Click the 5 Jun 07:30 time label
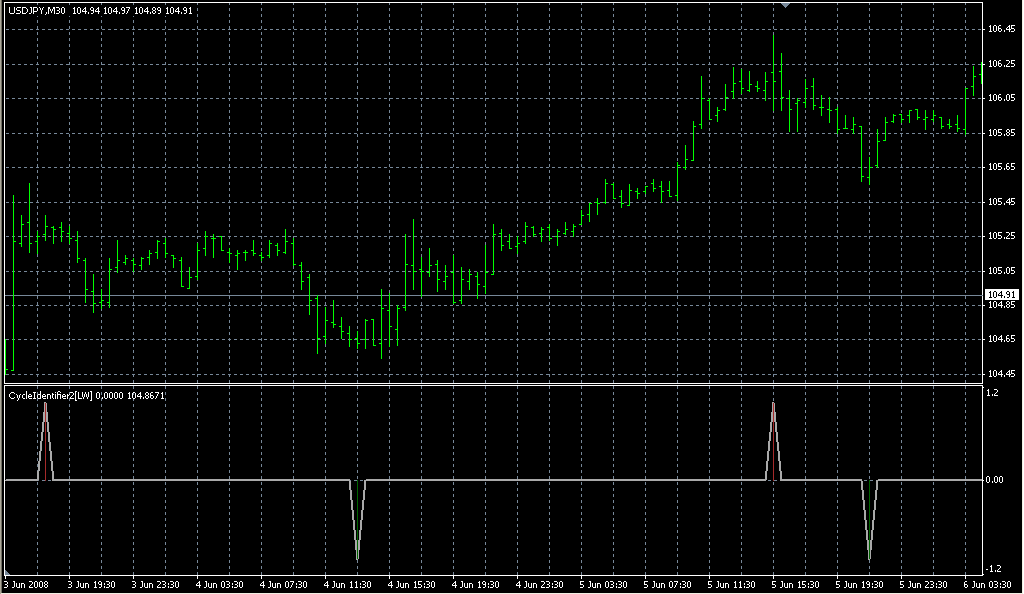The height and width of the screenshot is (594, 1024). point(667,585)
